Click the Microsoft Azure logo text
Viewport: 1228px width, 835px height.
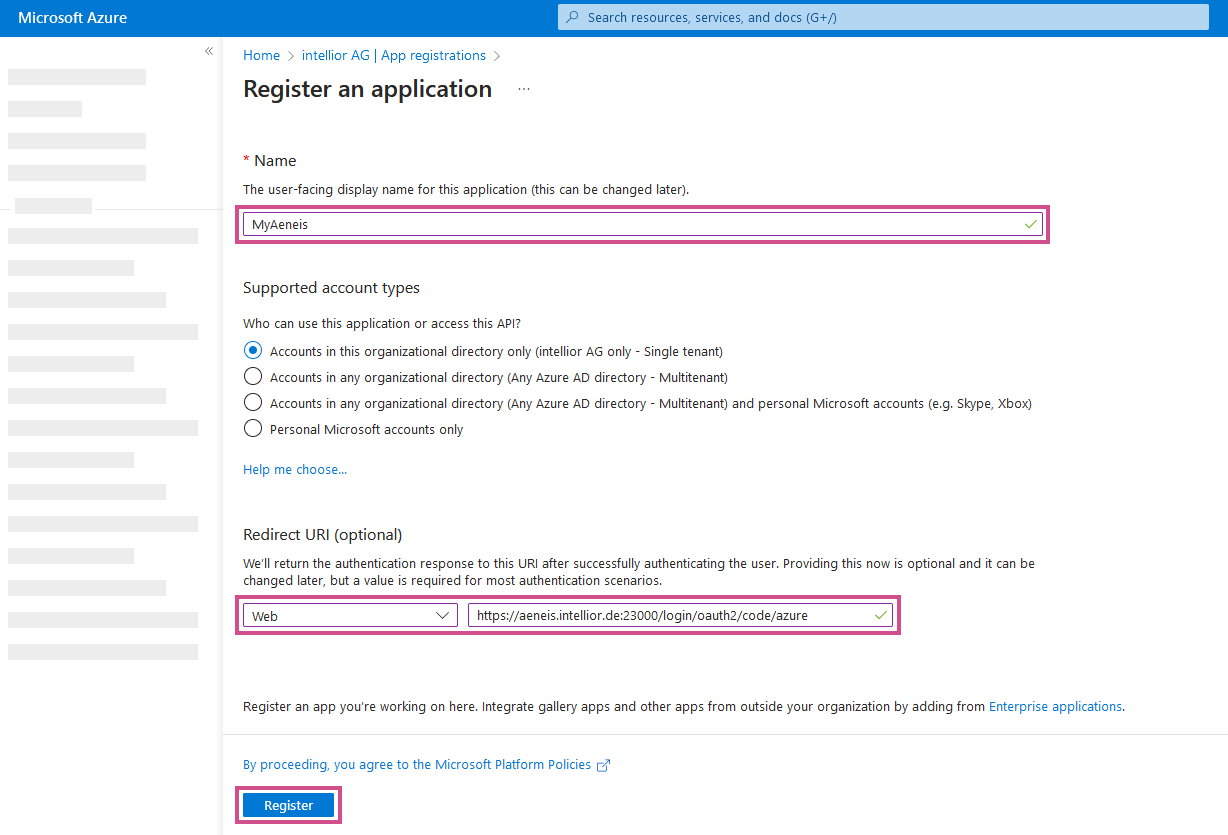pos(72,18)
